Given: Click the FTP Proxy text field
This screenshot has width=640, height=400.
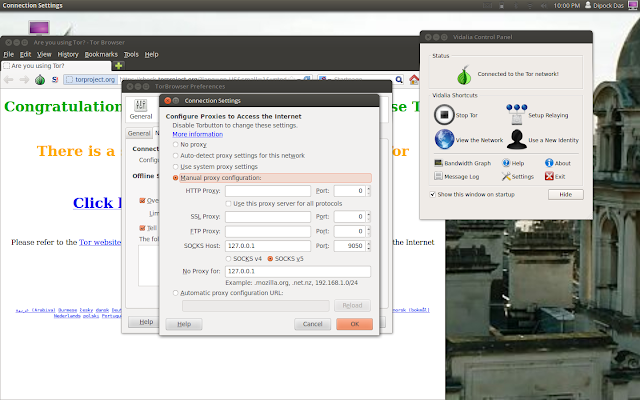Looking at the screenshot, I should 268,231.
